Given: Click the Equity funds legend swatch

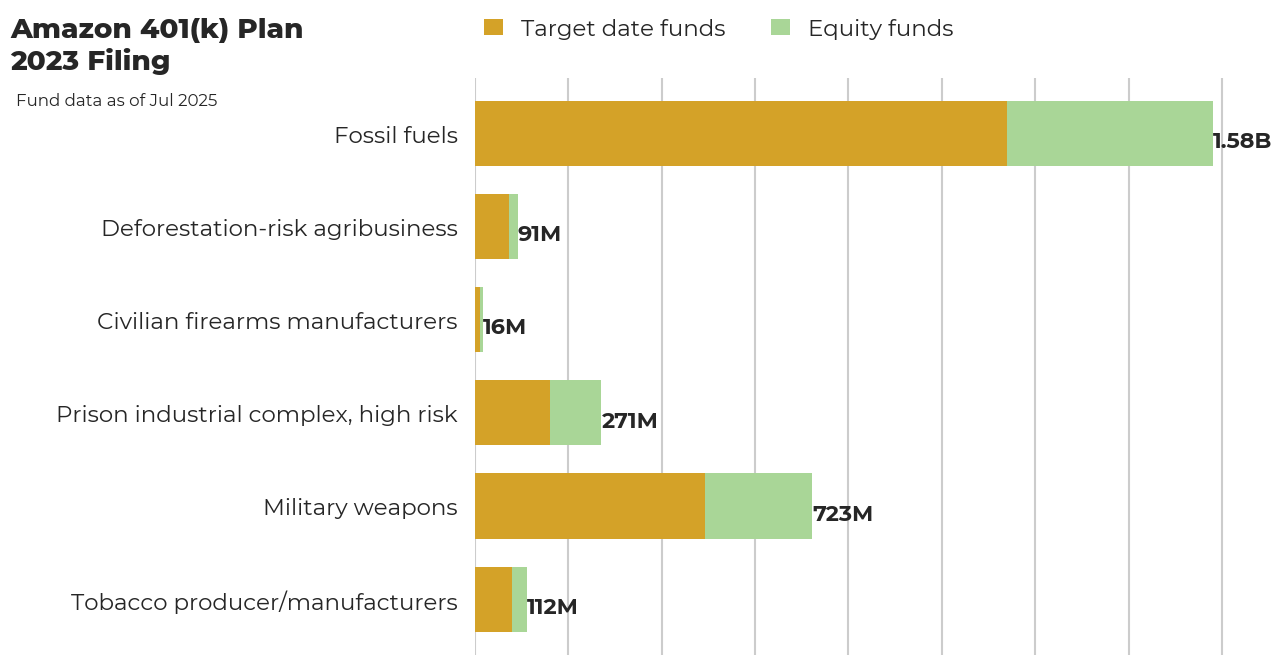Looking at the screenshot, I should [781, 27].
